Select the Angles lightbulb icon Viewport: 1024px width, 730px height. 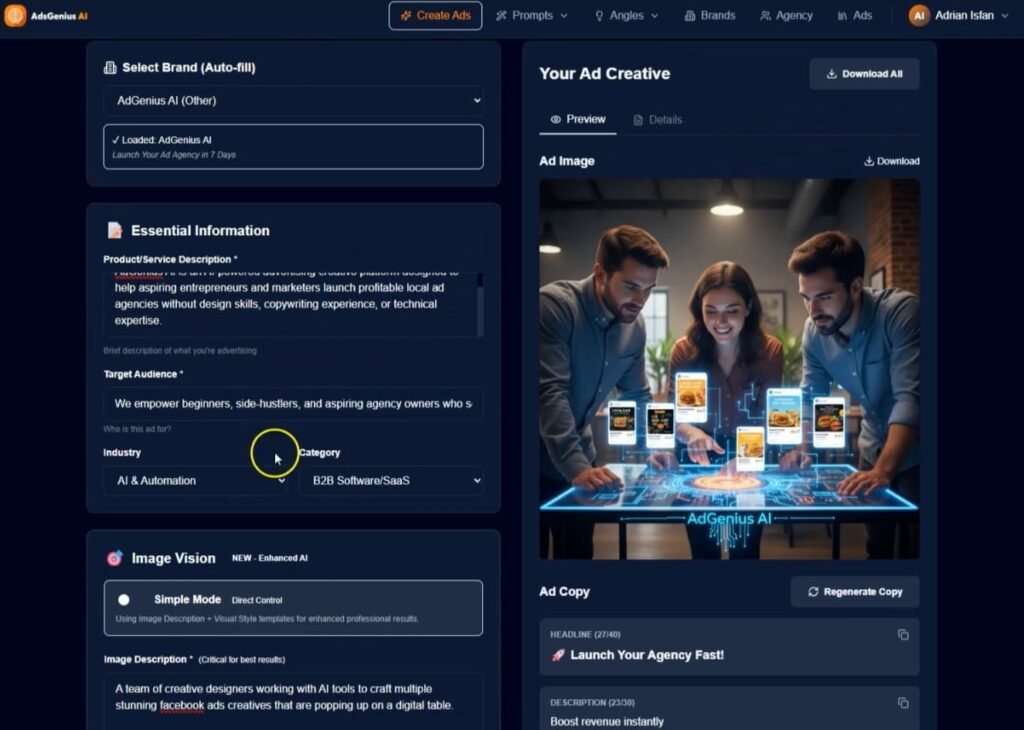point(601,16)
